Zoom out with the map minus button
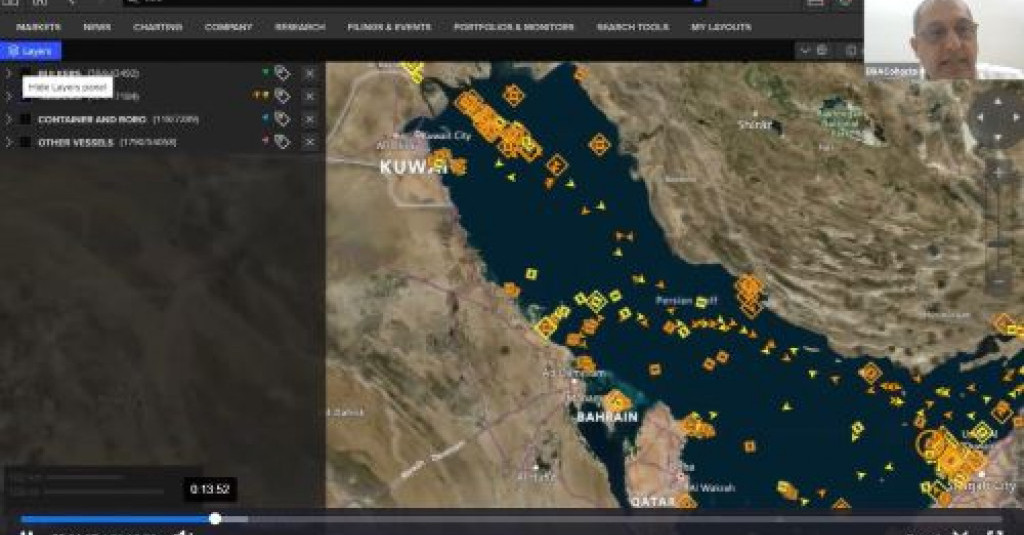Viewport: 1024px width, 535px height. [997, 283]
